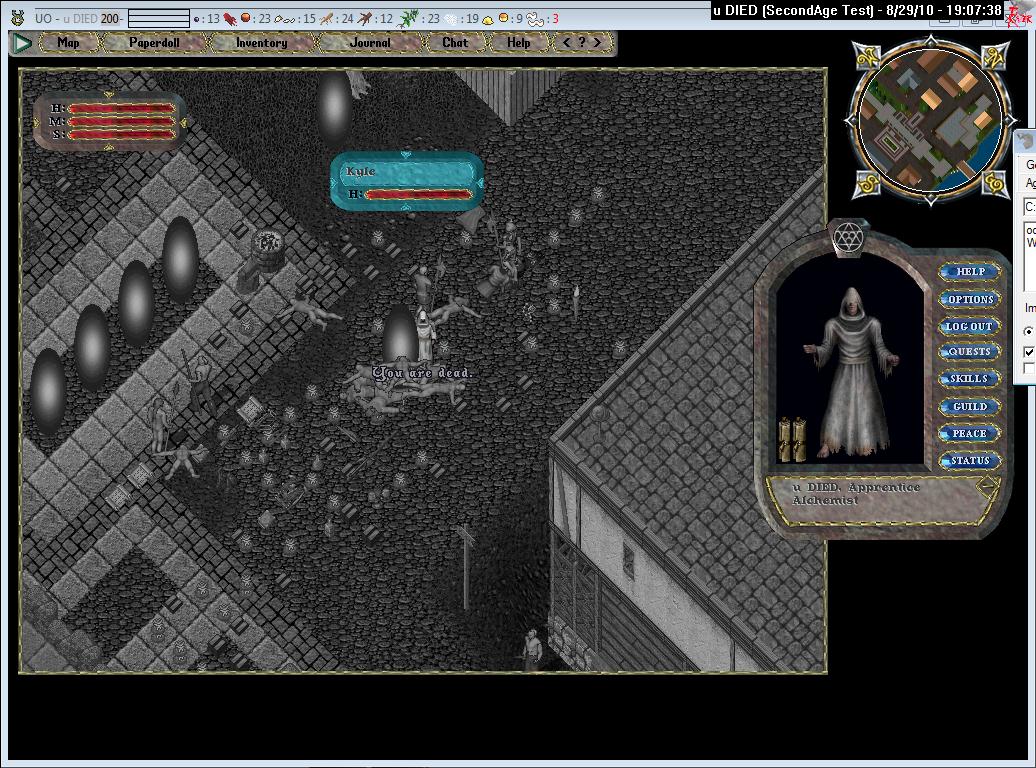Open the Journal from the menu bar

[370, 43]
